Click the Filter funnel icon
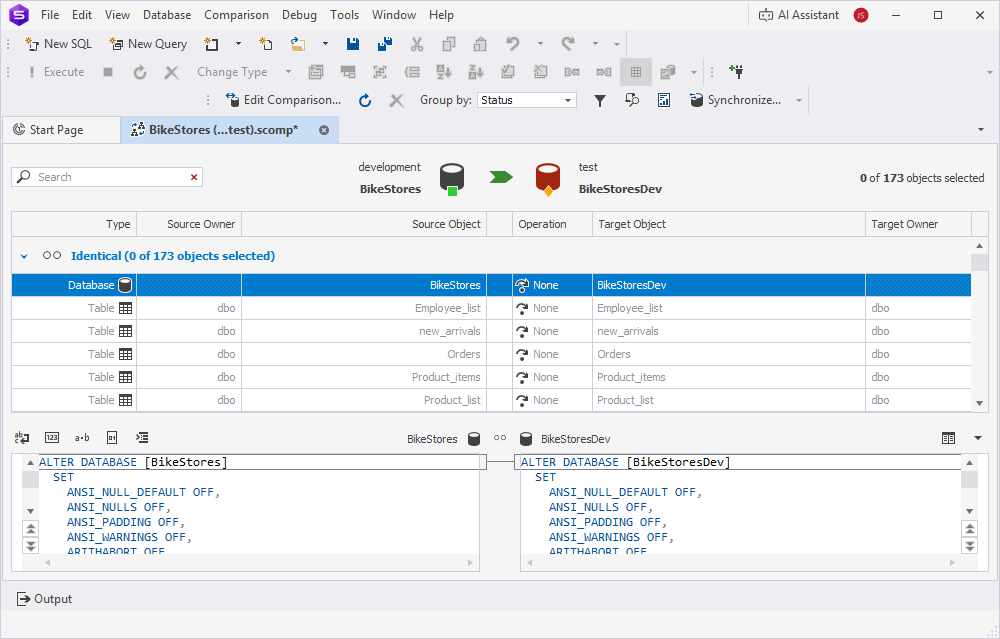The height and width of the screenshot is (639, 1000). tap(600, 100)
